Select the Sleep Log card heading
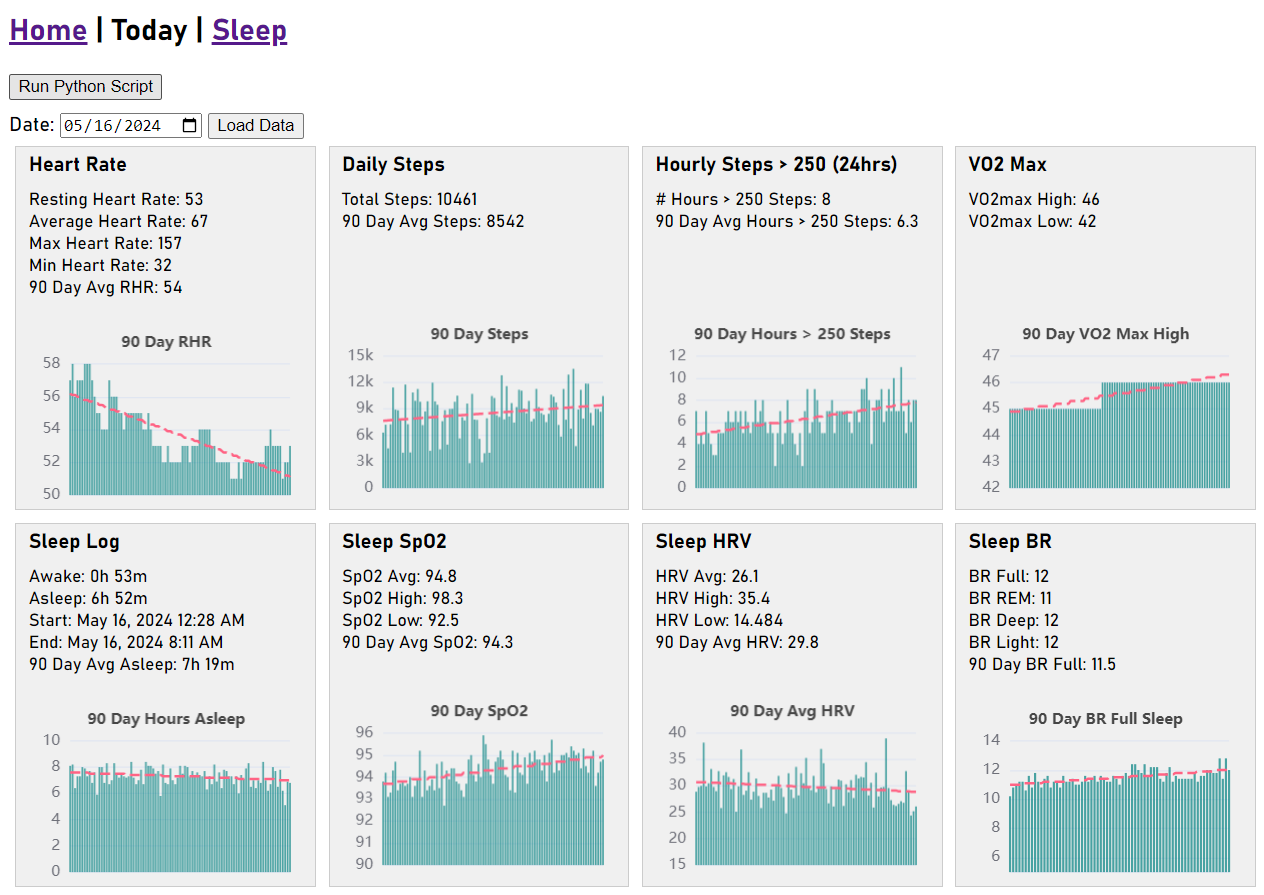Screen dimensions: 1264x895 [x=74, y=542]
